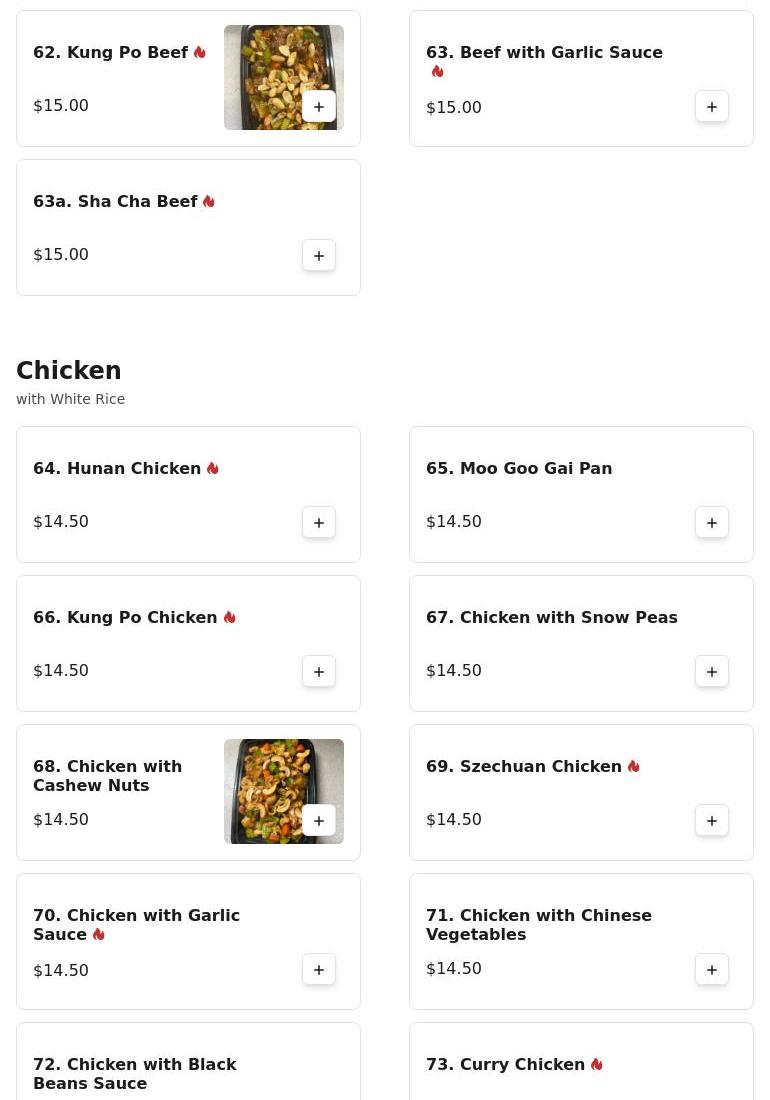
Task: Add Moo Goo Gai Pan item
Action: click(x=712, y=523)
